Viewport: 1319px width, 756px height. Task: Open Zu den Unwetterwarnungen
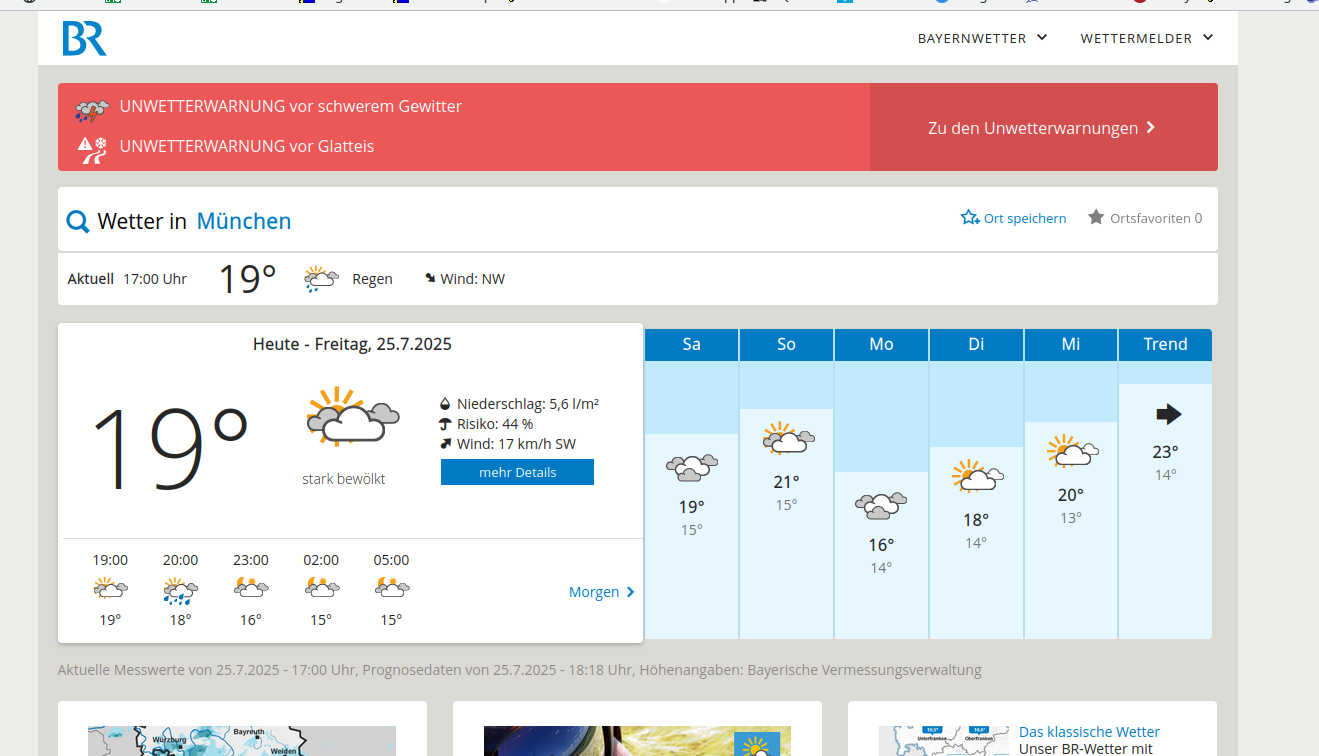1042,128
